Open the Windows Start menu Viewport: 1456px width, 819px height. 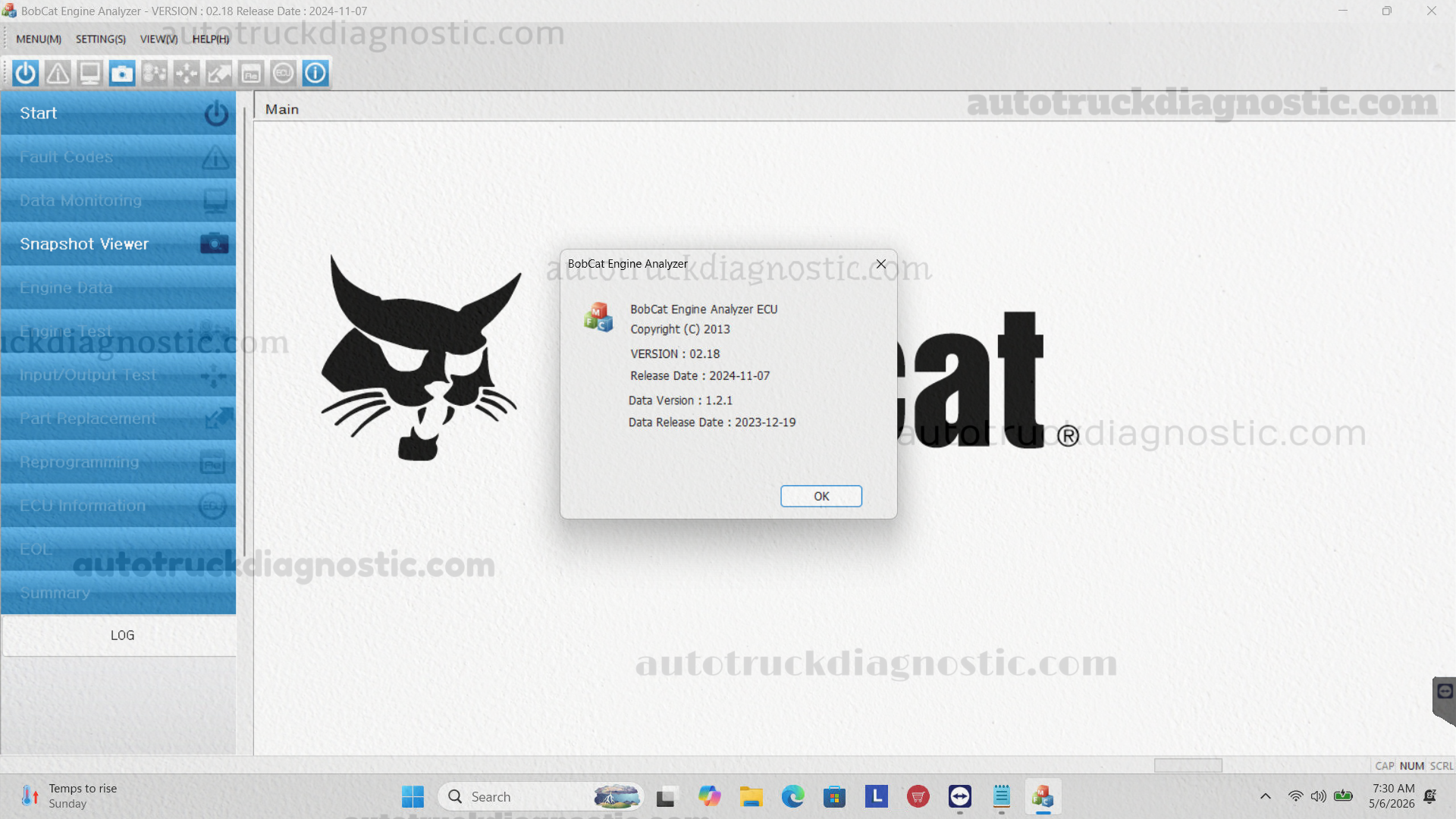[x=413, y=796]
